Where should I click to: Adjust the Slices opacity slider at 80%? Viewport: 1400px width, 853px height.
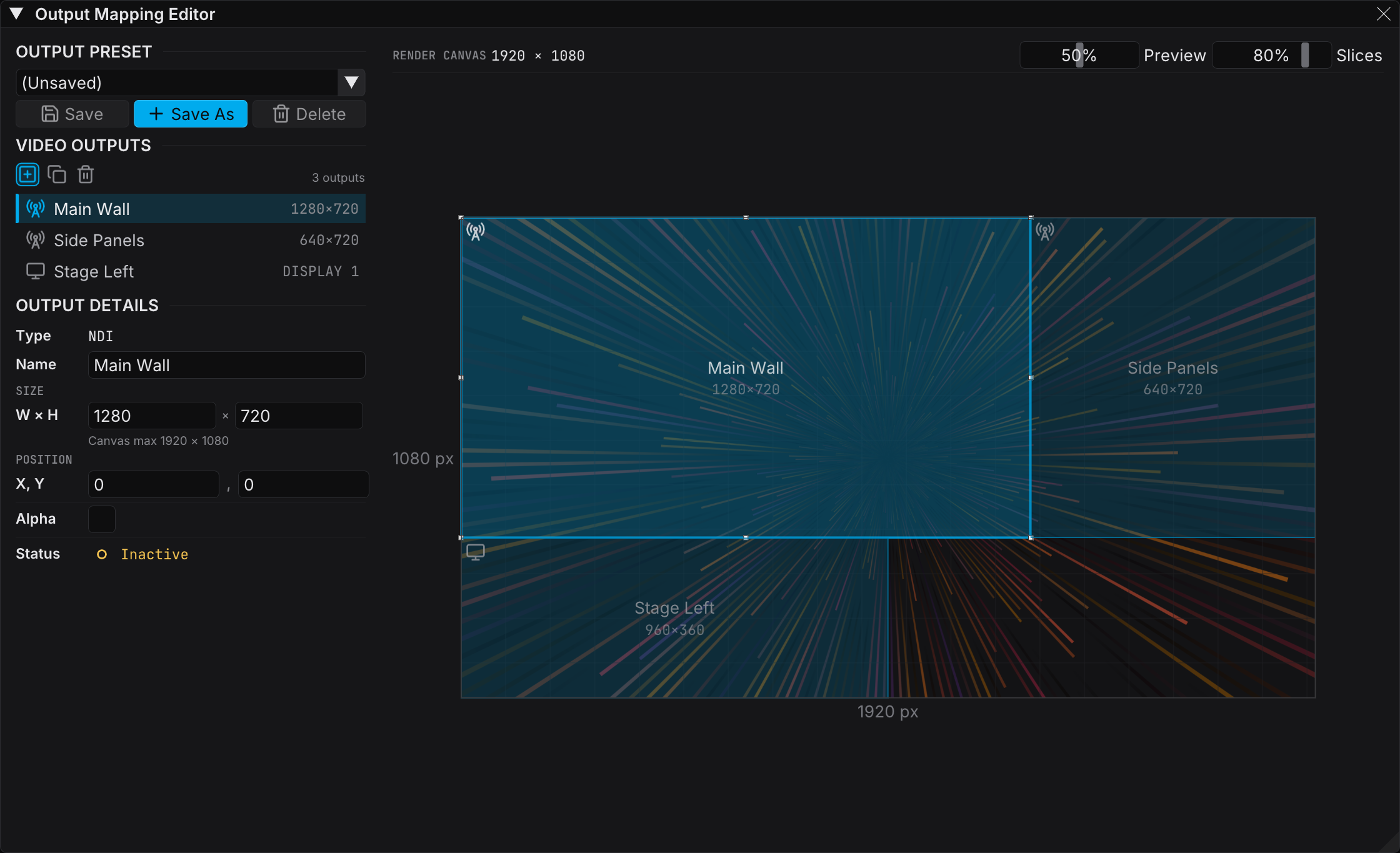[1272, 55]
